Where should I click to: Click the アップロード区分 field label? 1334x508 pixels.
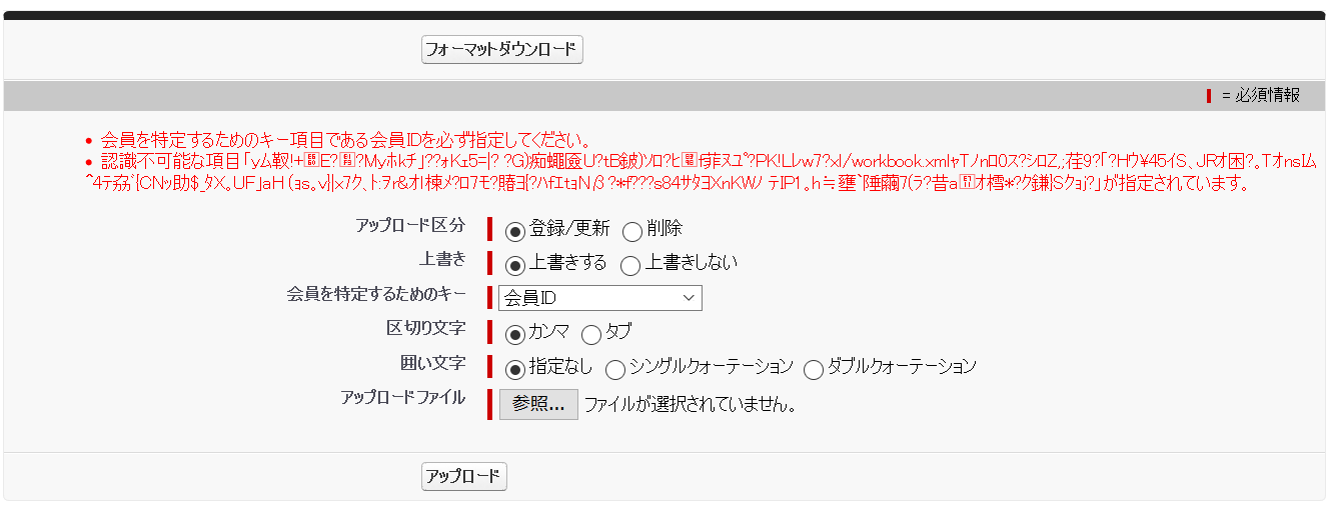(410, 225)
